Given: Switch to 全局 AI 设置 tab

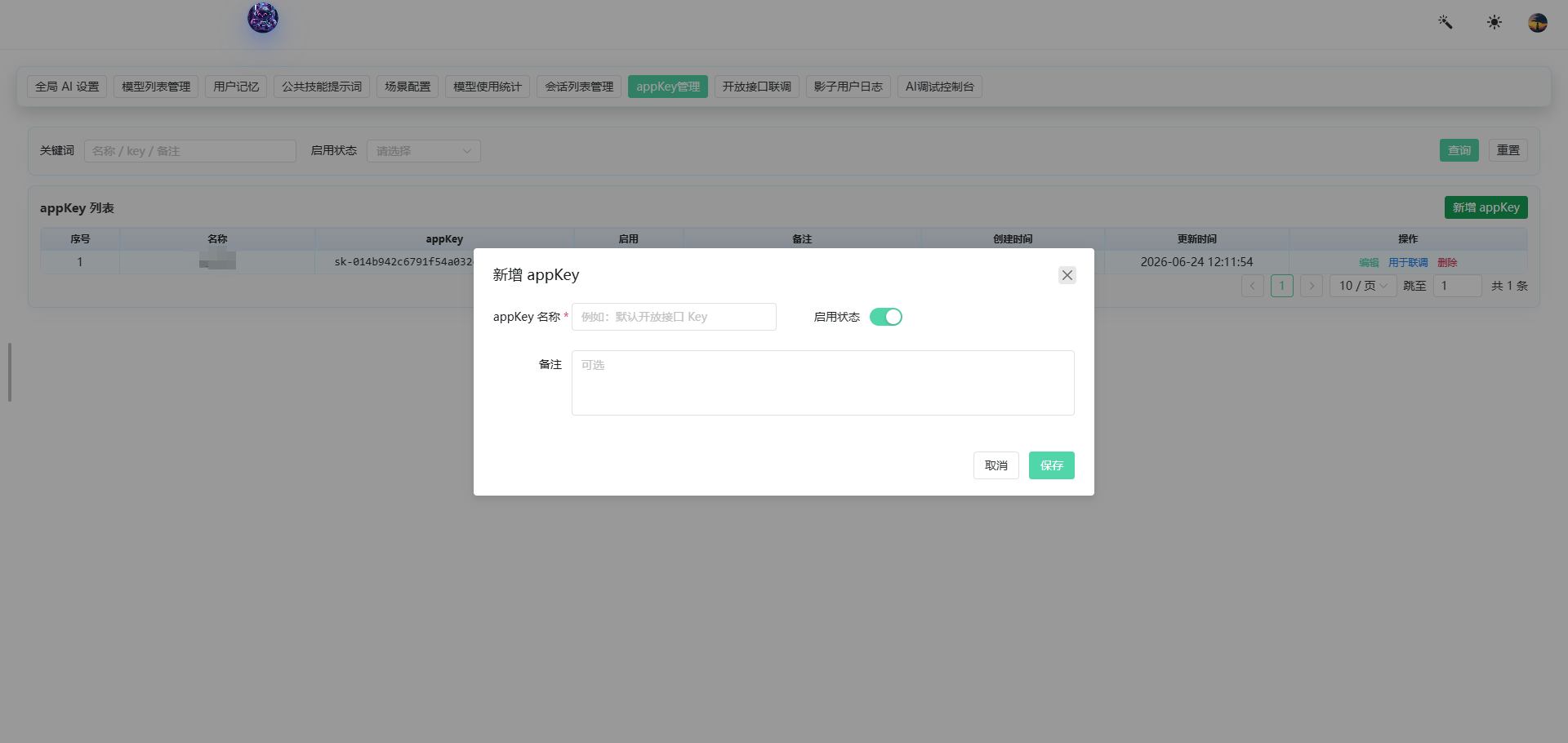Looking at the screenshot, I should pos(67,87).
